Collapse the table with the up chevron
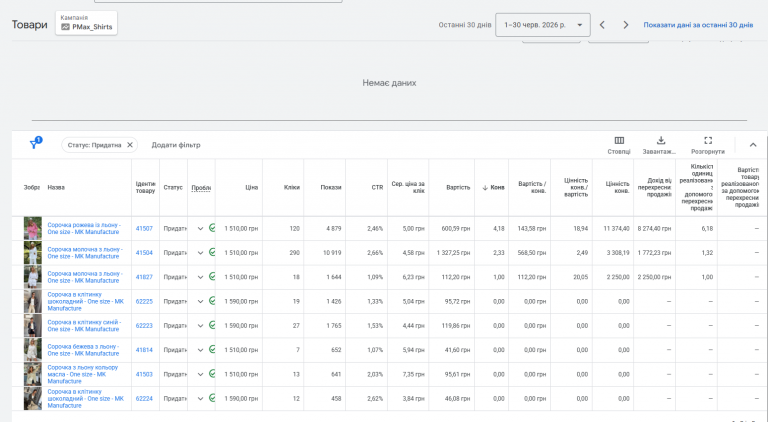 [x=753, y=145]
